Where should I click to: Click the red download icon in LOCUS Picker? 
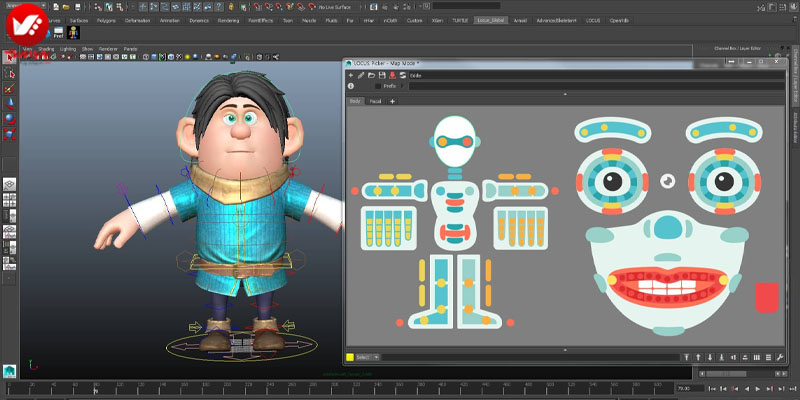392,75
